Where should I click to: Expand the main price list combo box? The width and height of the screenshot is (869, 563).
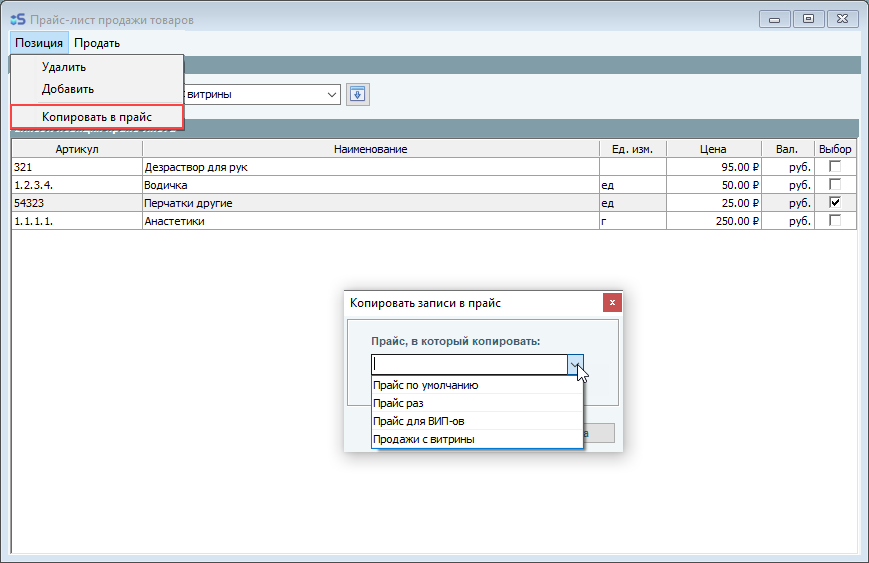[332, 94]
